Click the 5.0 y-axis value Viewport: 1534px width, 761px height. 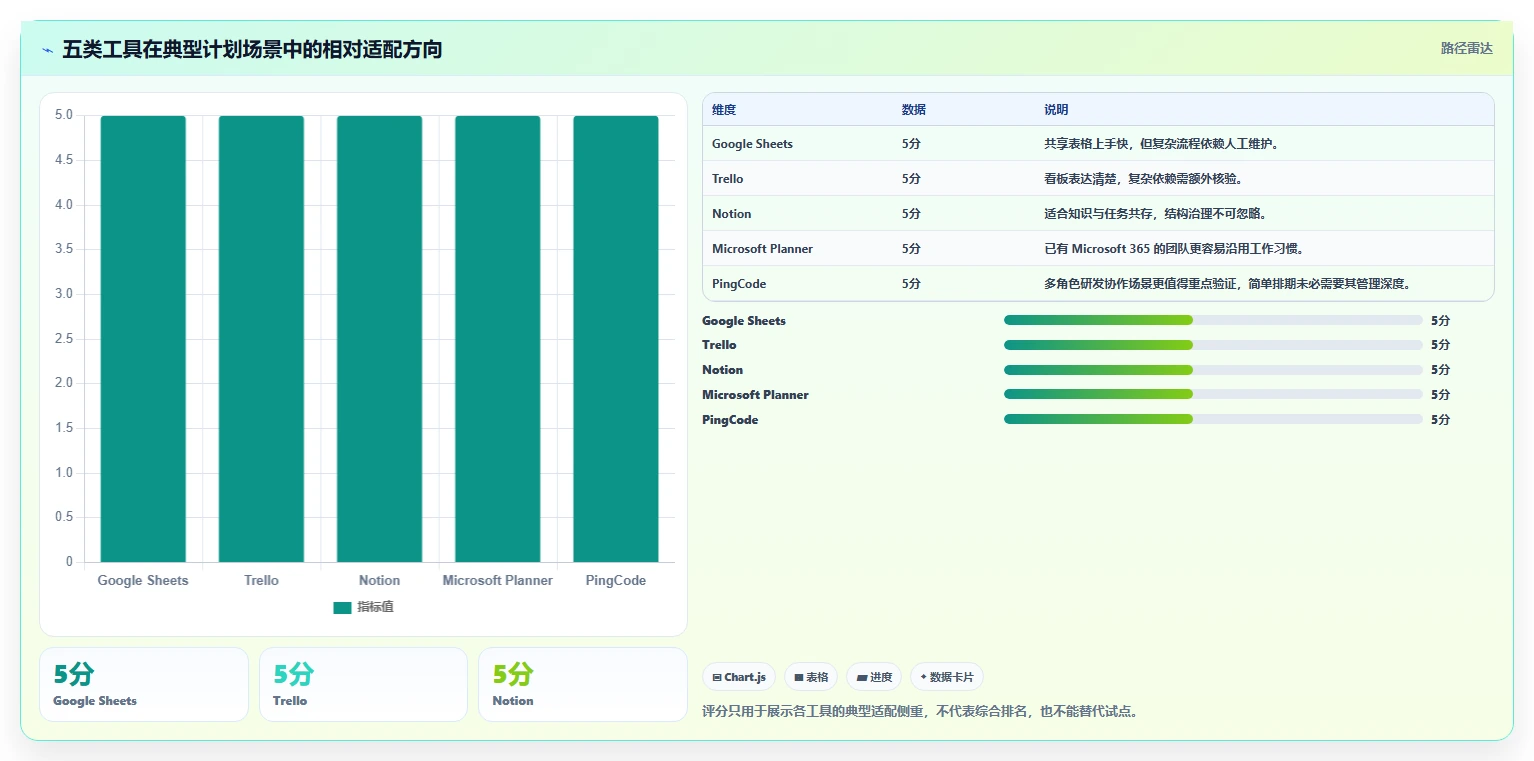64,115
